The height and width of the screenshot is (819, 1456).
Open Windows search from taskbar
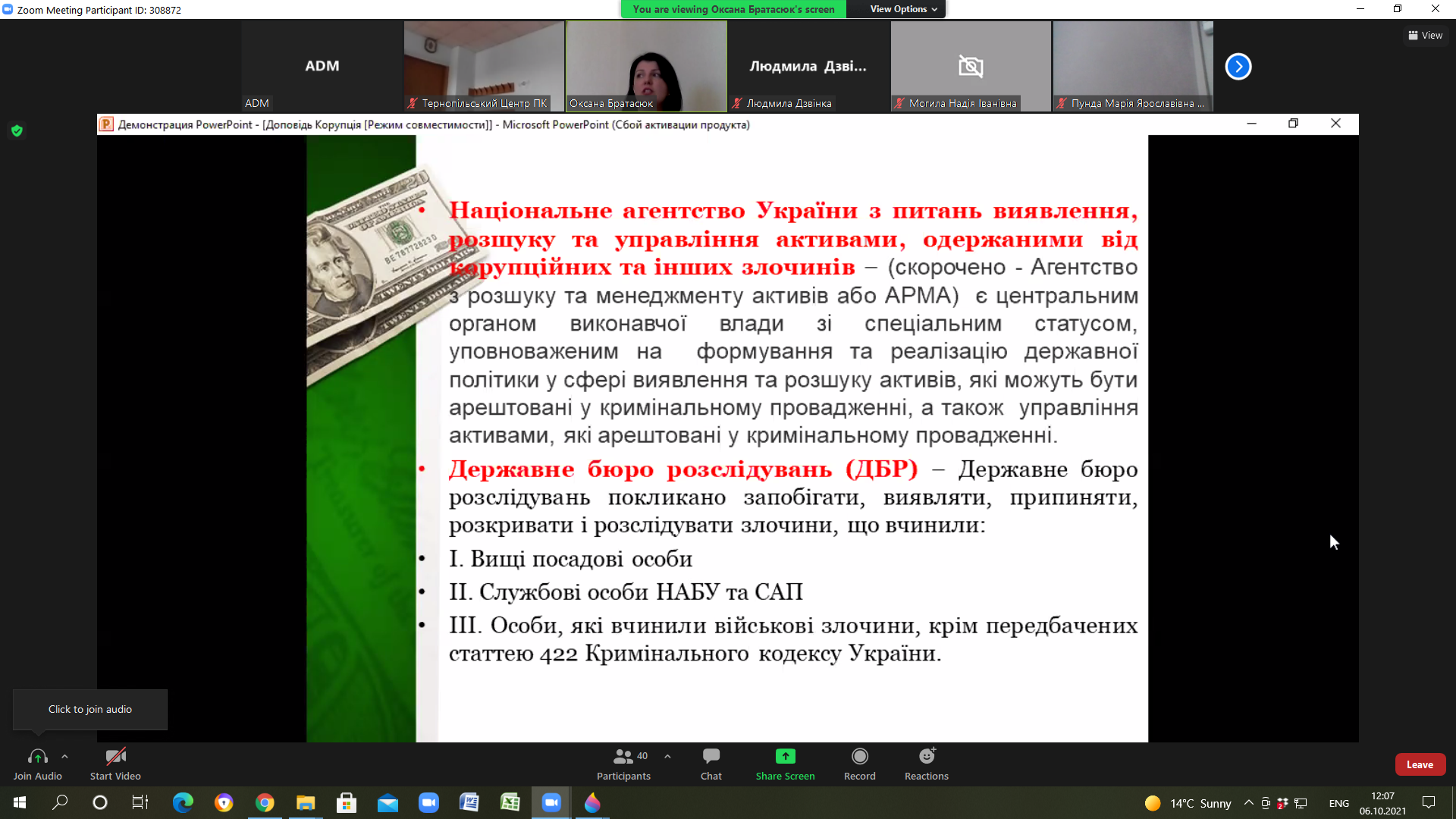point(60,802)
